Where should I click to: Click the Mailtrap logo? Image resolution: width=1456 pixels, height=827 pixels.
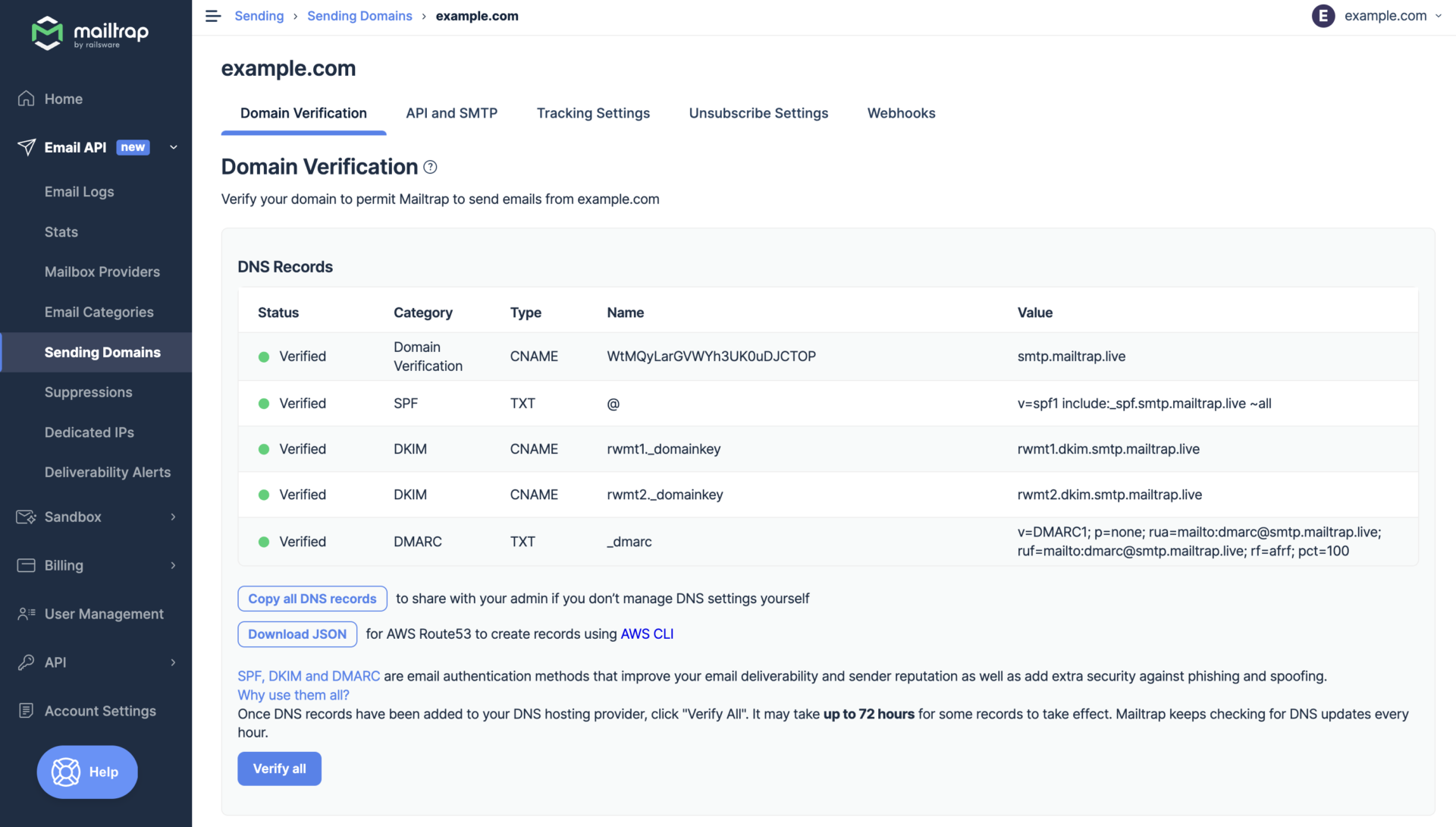pos(87,33)
